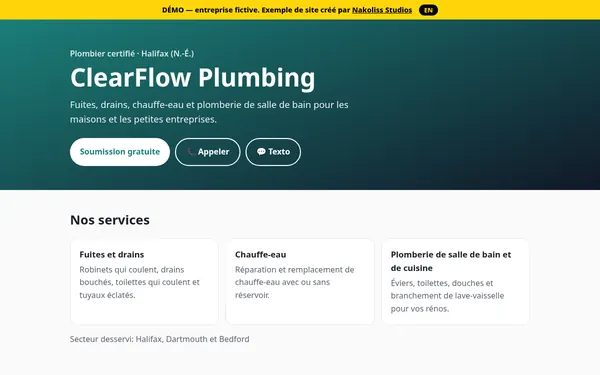Click the Robinets qui coulent description
Image resolution: width=600 pixels, height=375 pixels.
coord(140,282)
